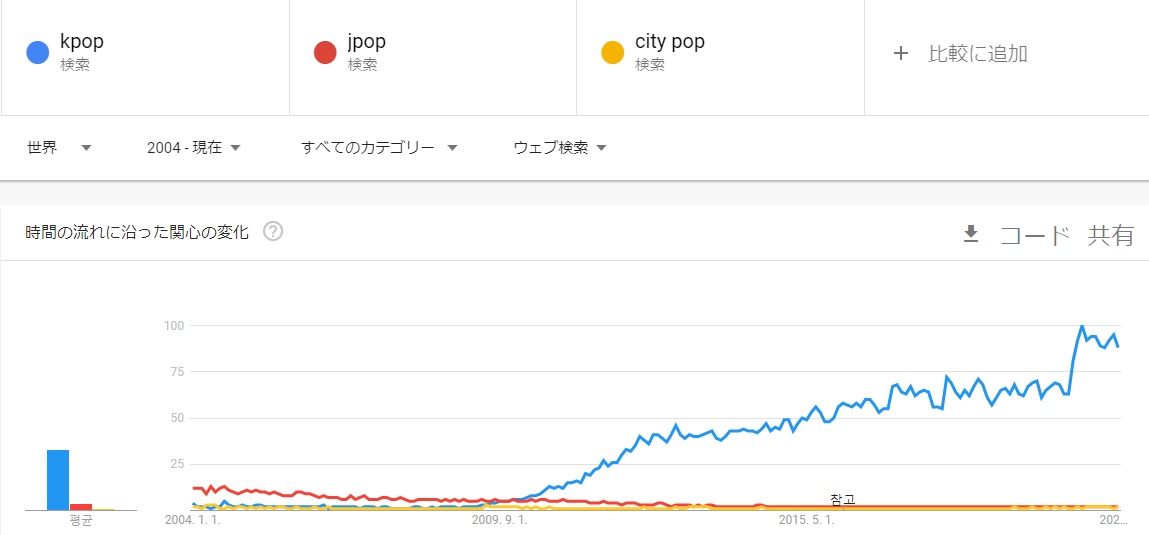
Task: Click 比較に追加 to add a term
Action: pyautogui.click(x=977, y=54)
